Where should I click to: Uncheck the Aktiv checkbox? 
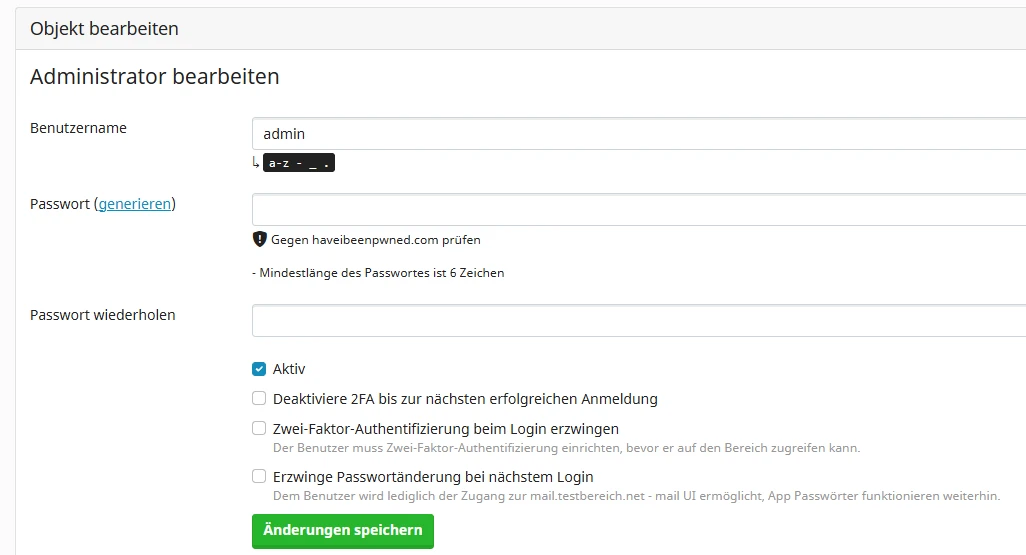pyautogui.click(x=259, y=369)
